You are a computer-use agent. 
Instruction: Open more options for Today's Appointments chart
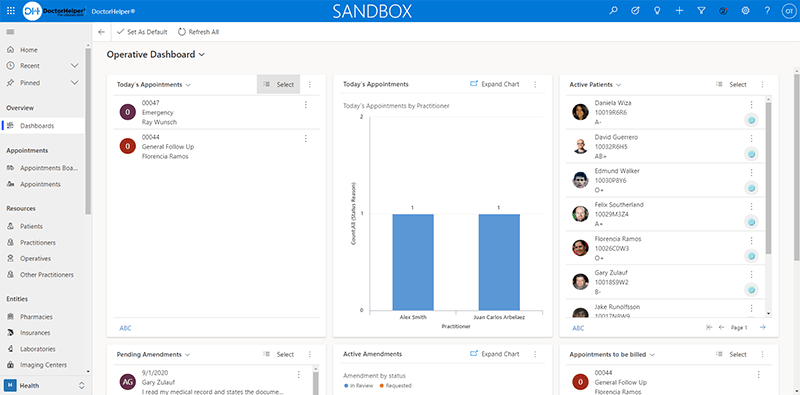click(535, 85)
